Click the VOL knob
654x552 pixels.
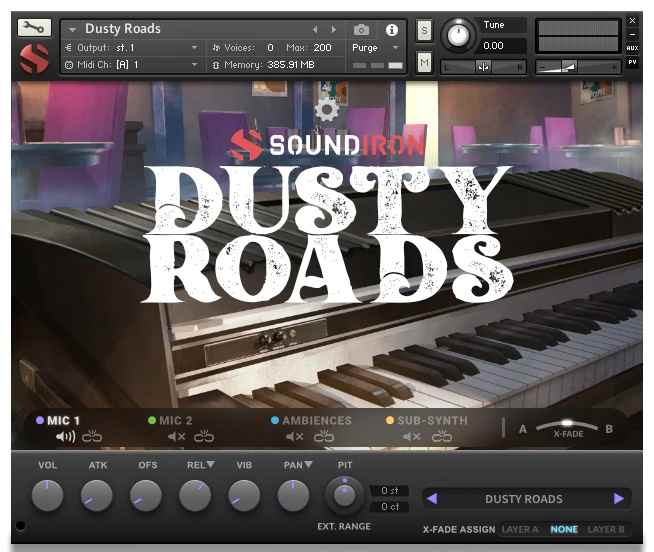coord(47,495)
